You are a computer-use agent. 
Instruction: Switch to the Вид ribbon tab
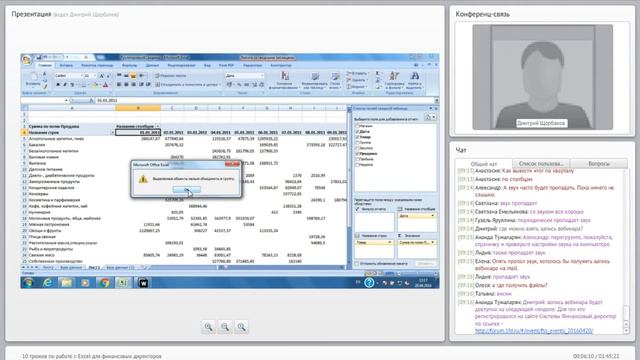(207, 65)
